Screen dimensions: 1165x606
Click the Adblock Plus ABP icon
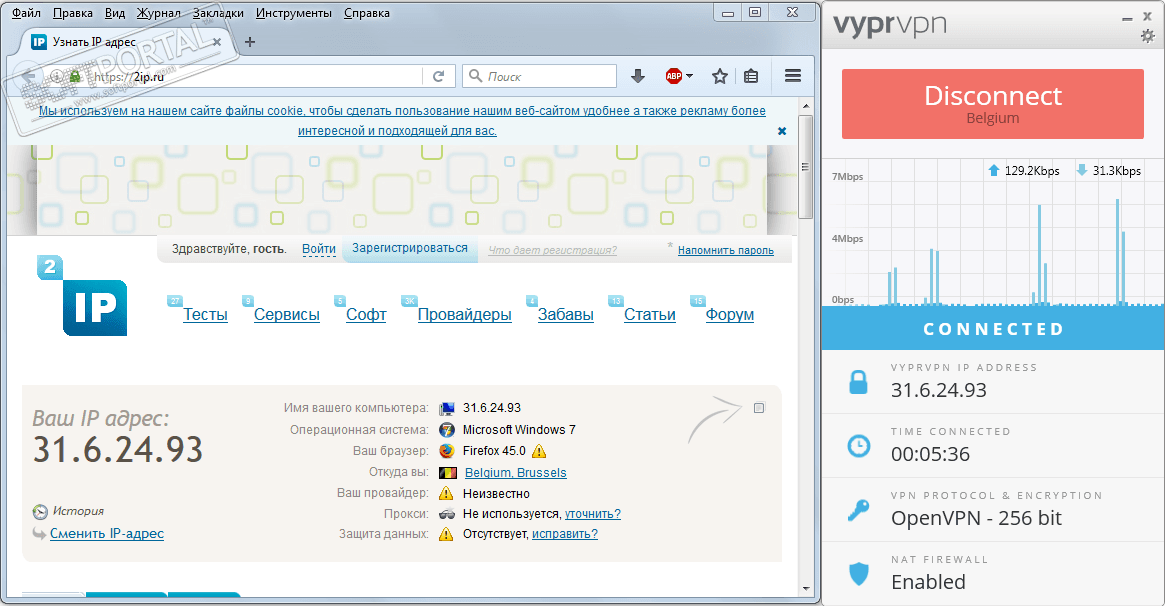[674, 76]
